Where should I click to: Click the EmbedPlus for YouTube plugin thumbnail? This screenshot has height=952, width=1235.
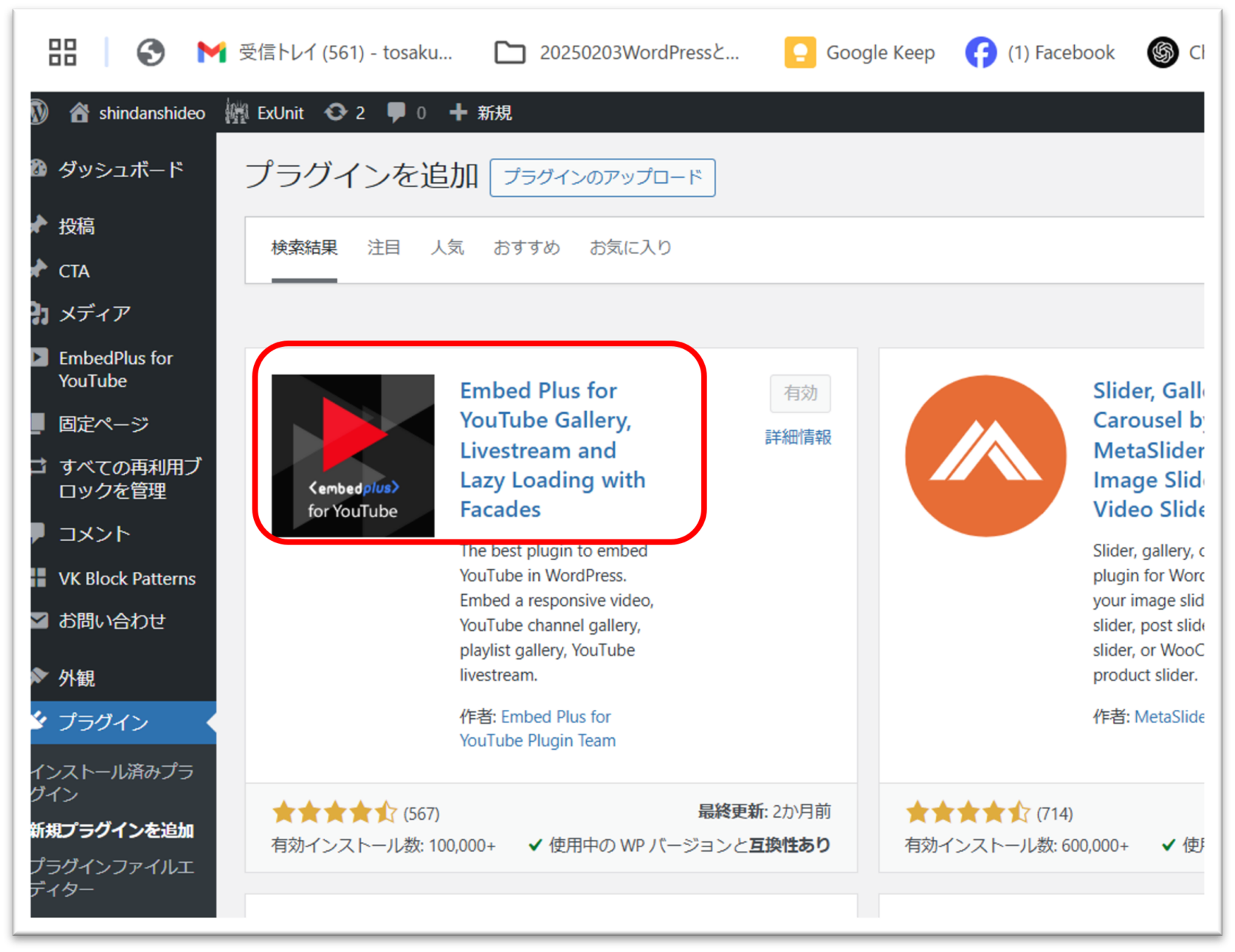[353, 455]
